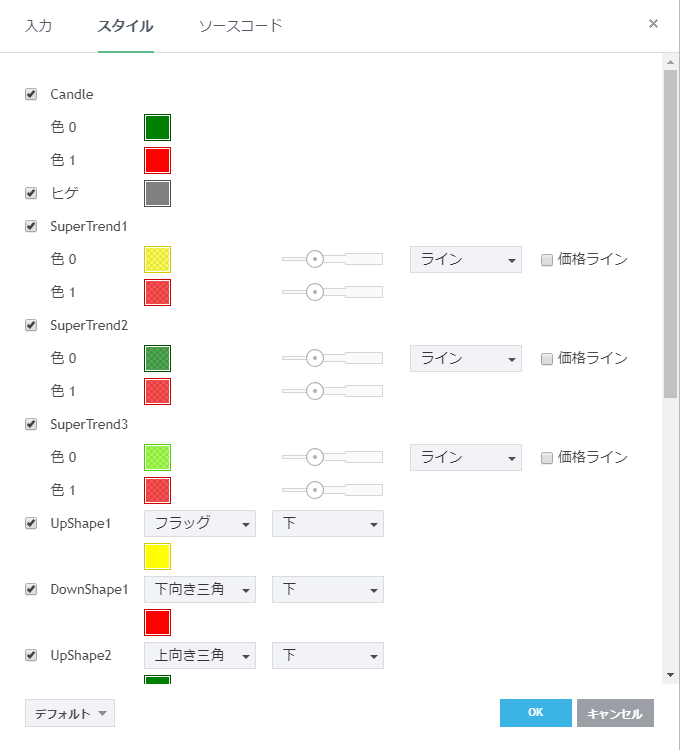
Task: Uncheck the Candle checkbox
Action: 31,94
